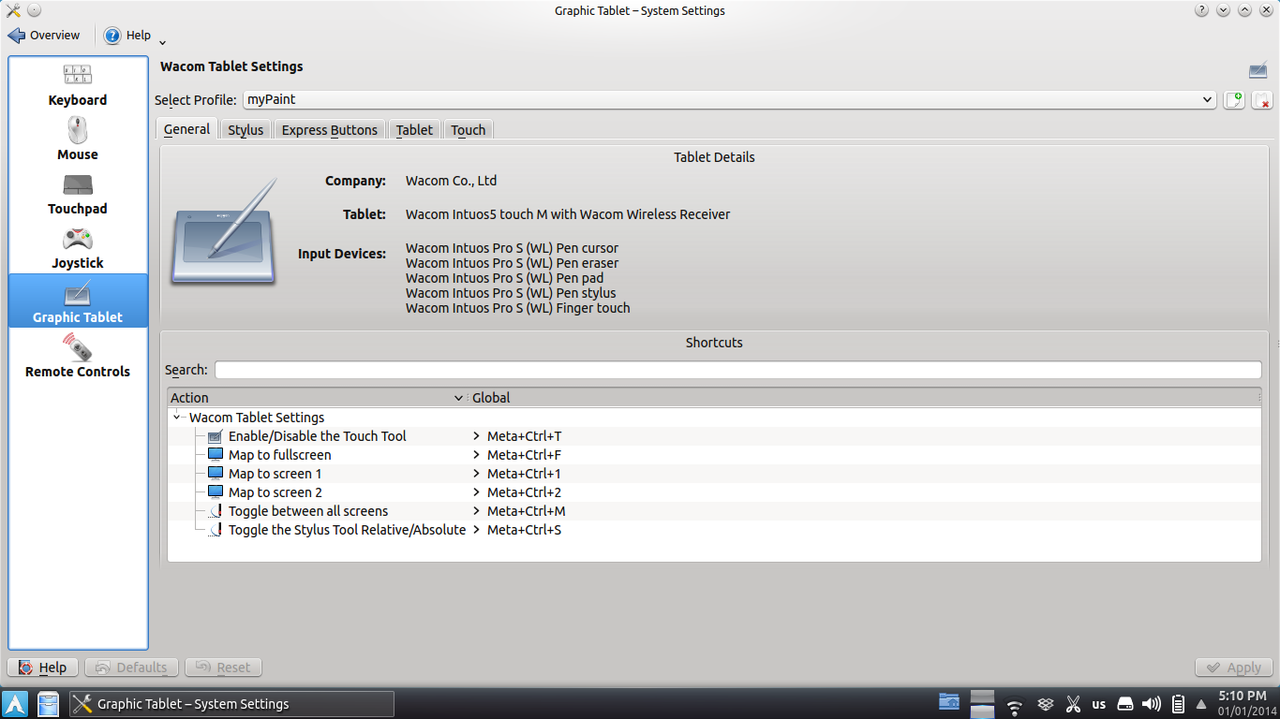
Task: Restore settings with the Defaults button
Action: coord(132,667)
